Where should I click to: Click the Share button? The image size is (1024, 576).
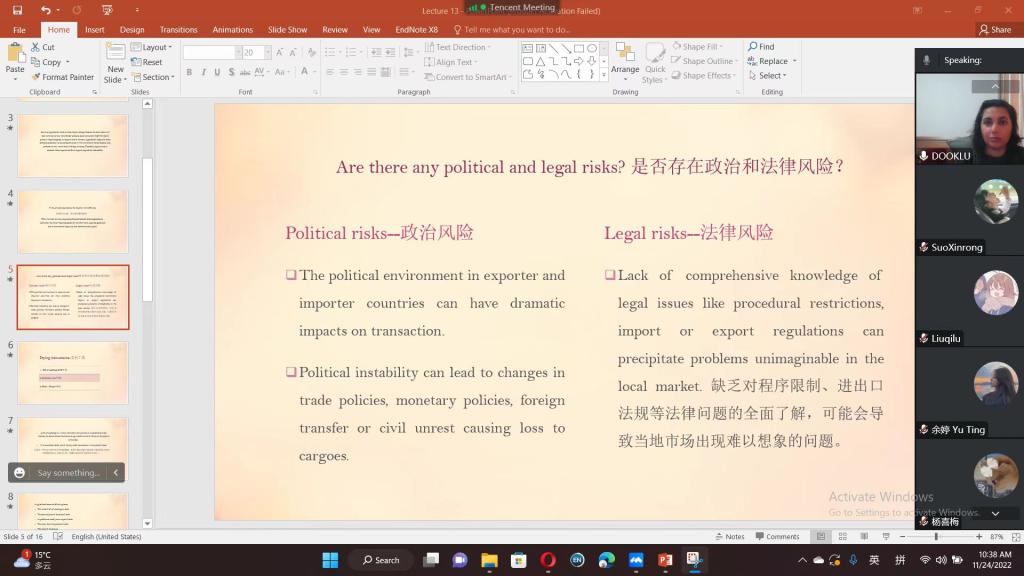pos(995,30)
